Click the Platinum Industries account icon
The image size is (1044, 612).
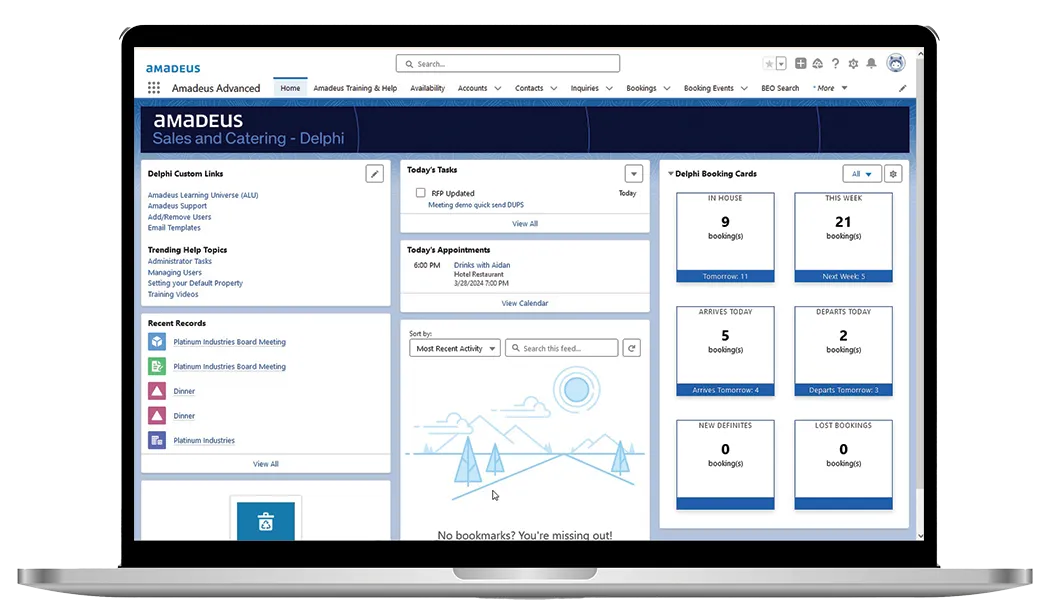157,440
